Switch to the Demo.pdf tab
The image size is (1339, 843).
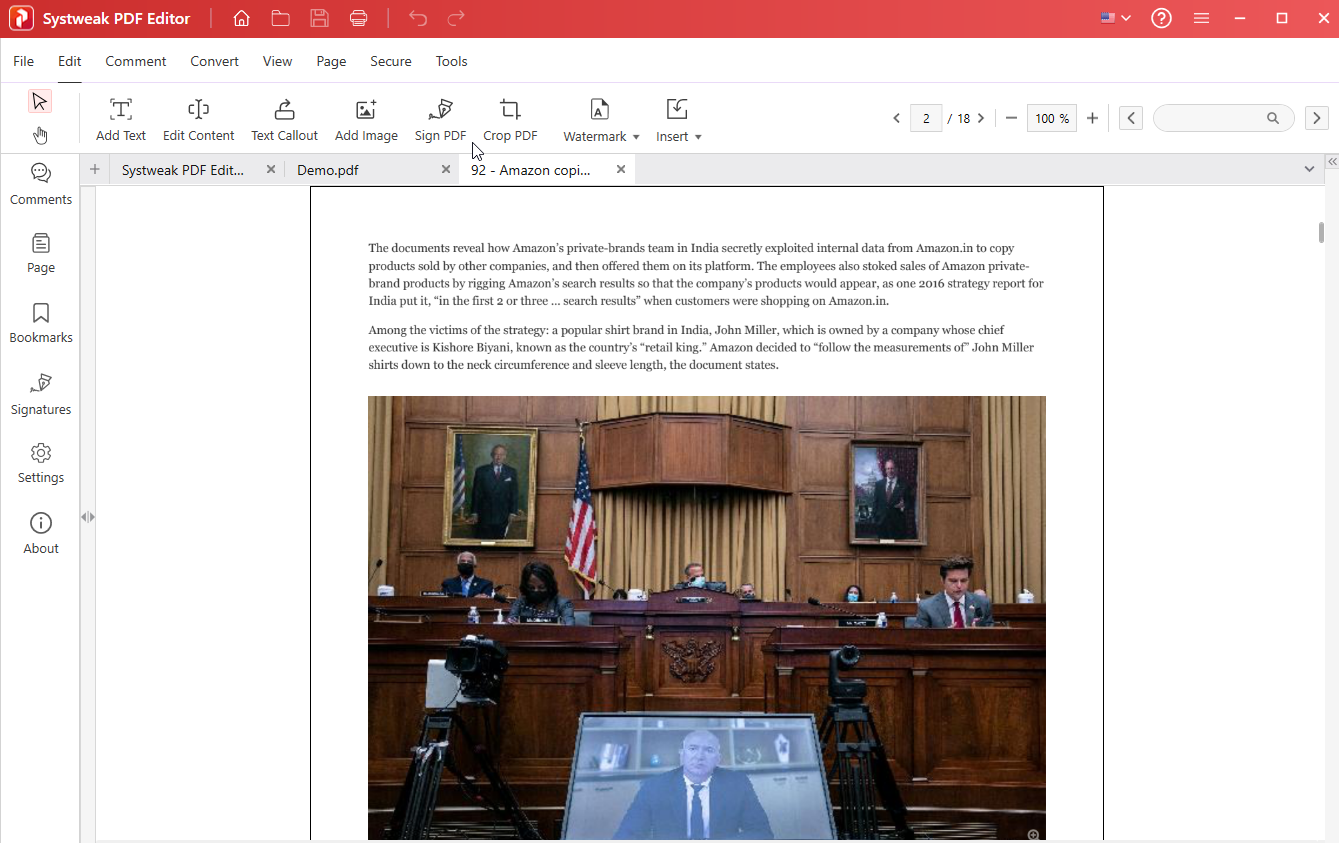pos(328,170)
